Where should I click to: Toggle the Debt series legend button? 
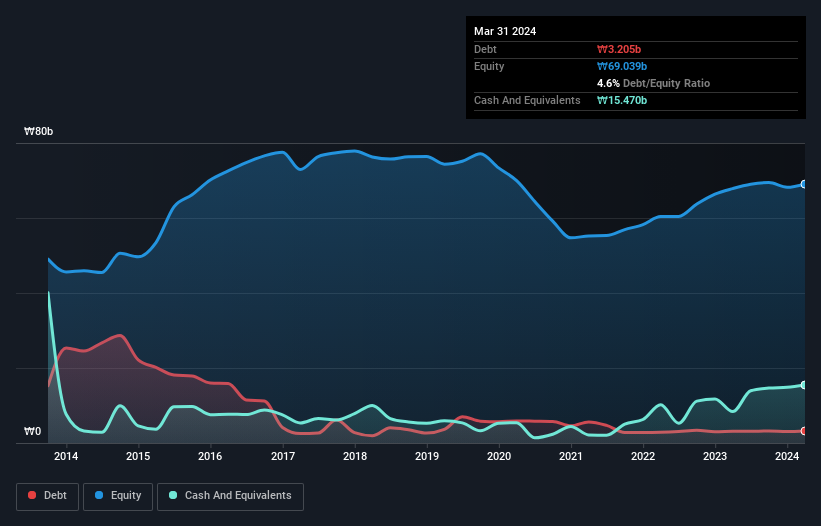[x=47, y=496]
